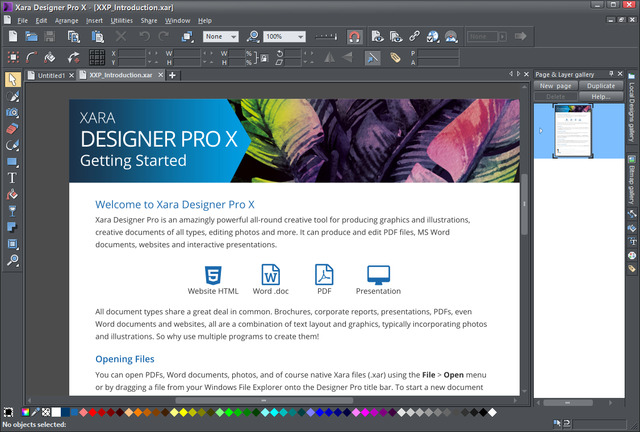Choose the Eraser tool
640x432 pixels.
12,129
